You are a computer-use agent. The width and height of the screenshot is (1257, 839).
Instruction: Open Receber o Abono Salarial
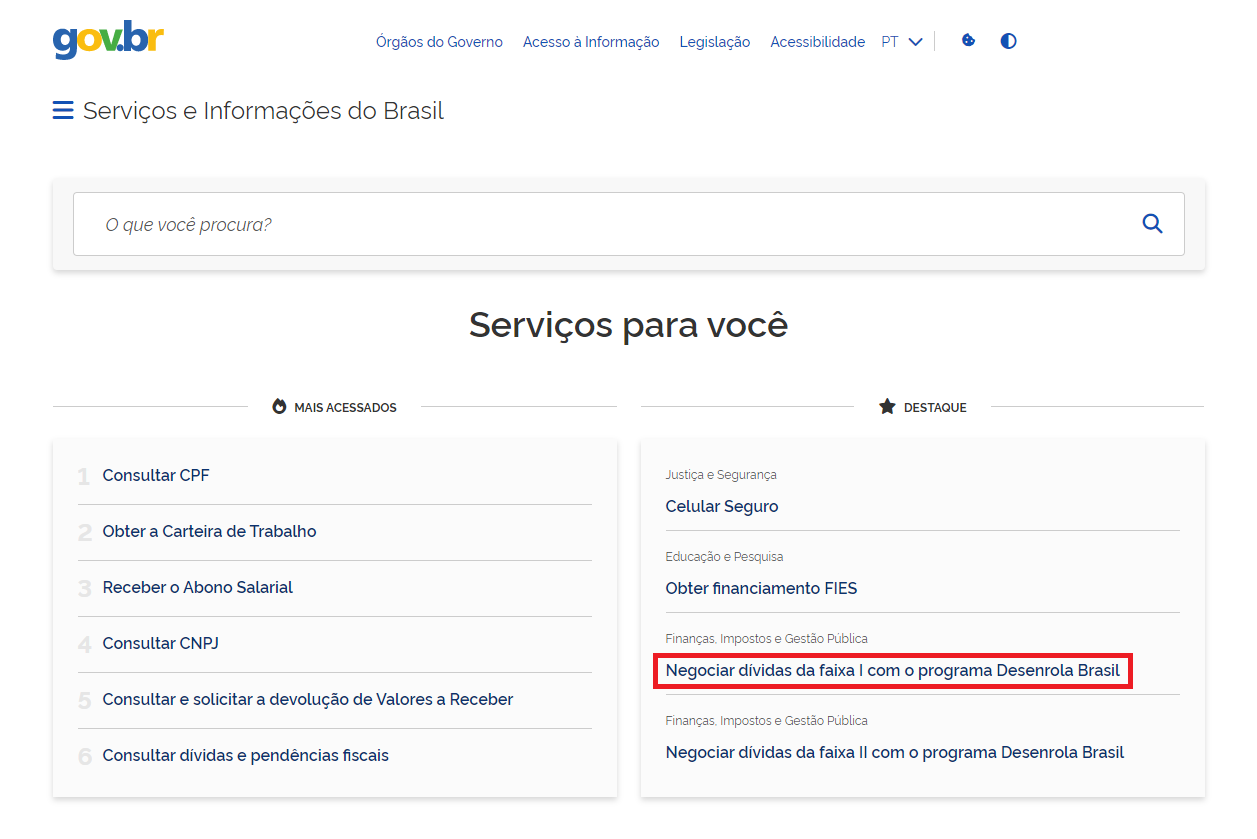[x=197, y=588]
